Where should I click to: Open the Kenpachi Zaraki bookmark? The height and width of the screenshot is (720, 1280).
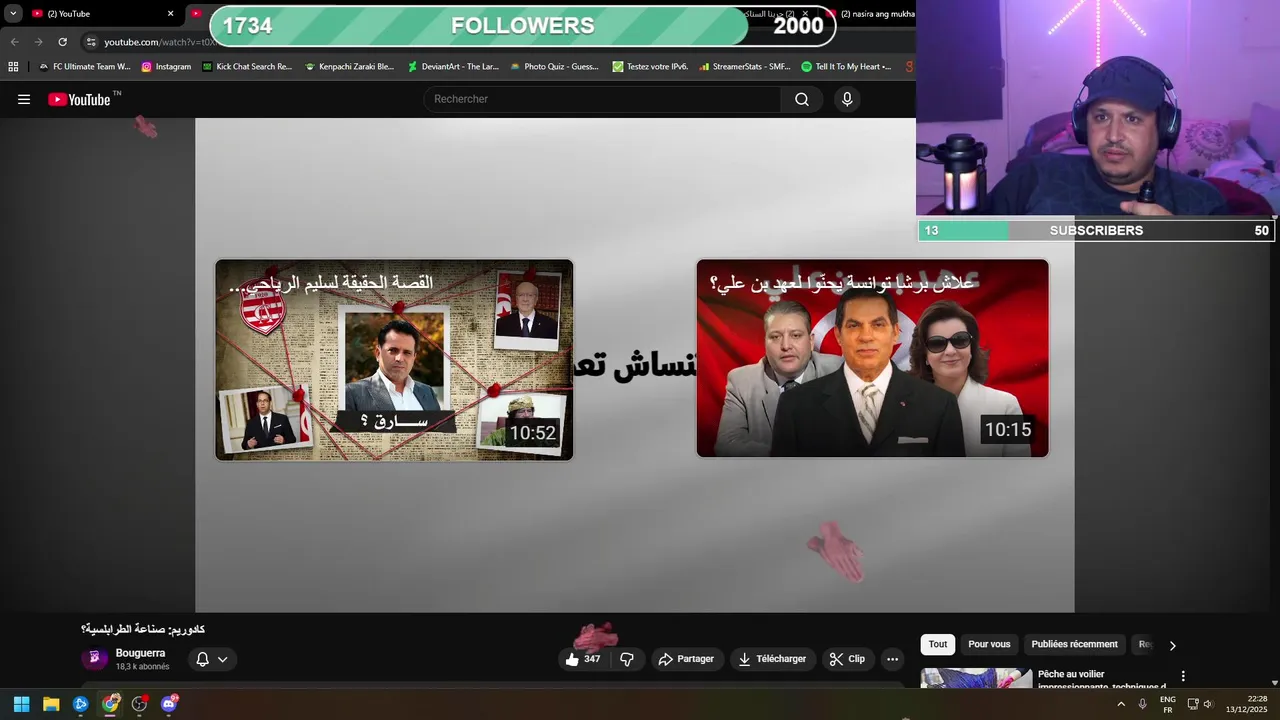[350, 67]
